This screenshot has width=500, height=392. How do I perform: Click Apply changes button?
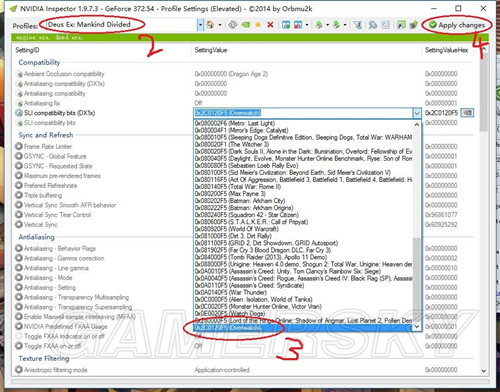(457, 25)
